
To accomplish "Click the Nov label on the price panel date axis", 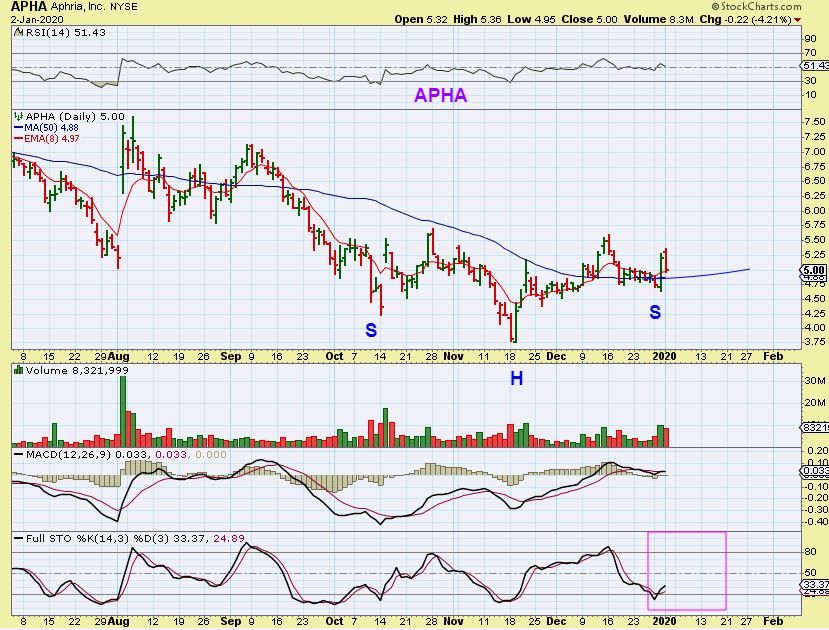I will point(453,356).
